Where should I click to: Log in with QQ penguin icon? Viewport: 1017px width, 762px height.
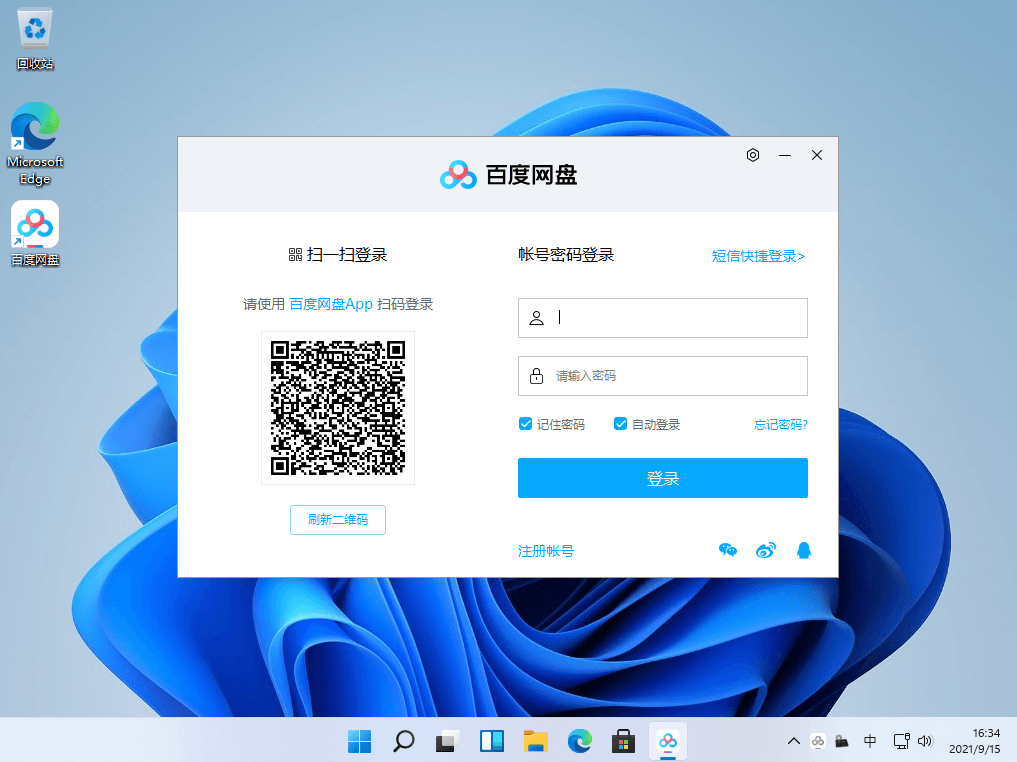[804, 551]
